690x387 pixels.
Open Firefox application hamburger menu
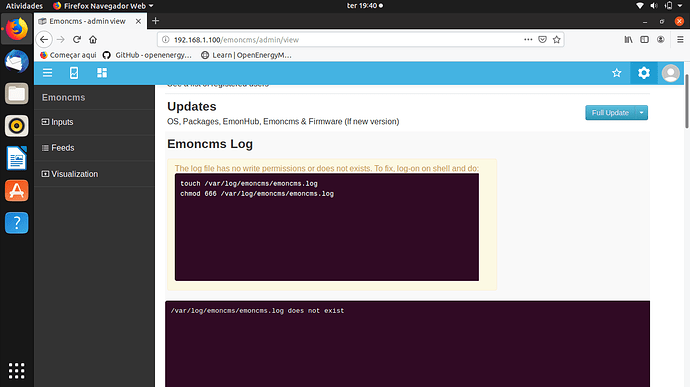coord(680,40)
